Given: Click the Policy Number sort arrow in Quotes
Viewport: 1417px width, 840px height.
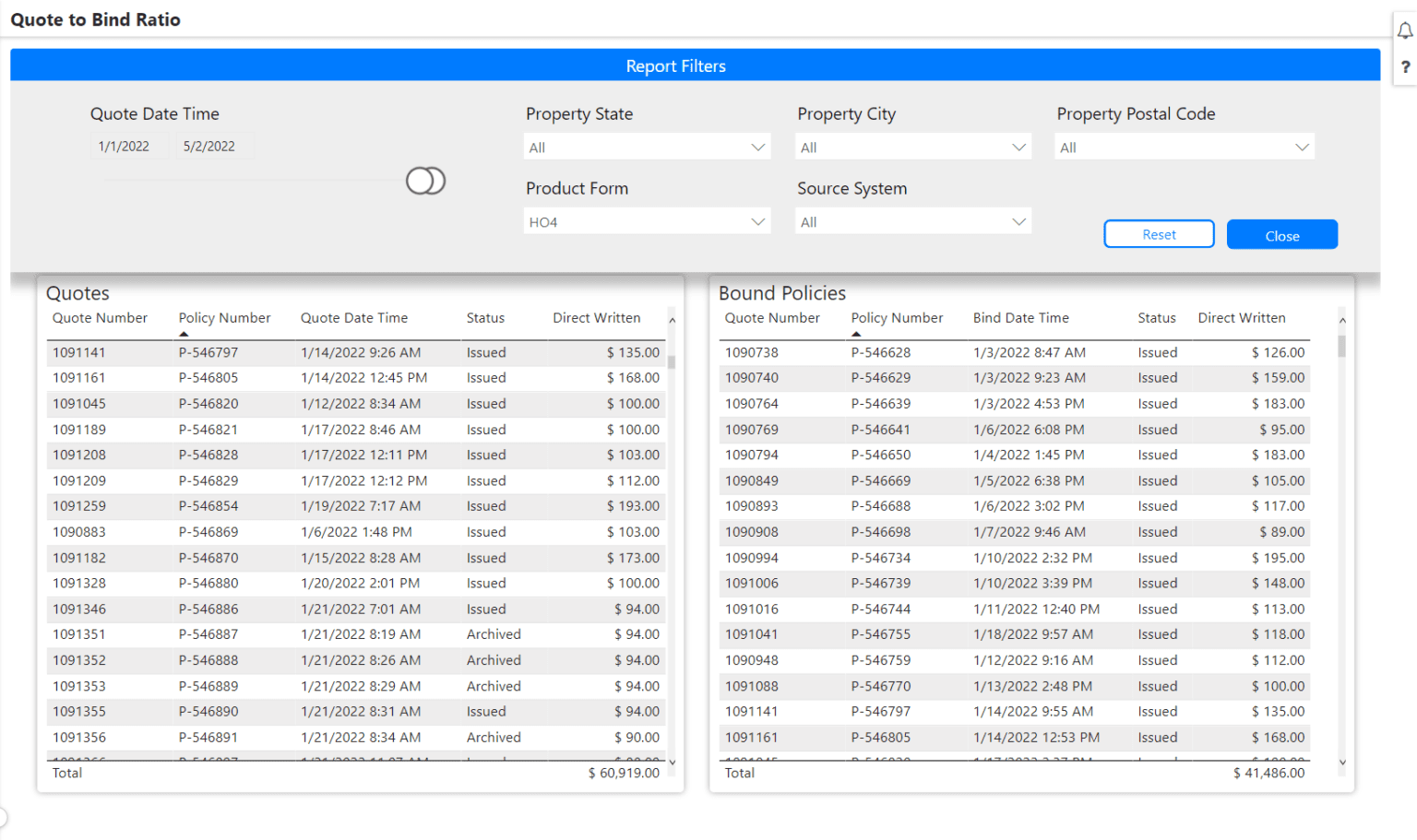Looking at the screenshot, I should (184, 334).
